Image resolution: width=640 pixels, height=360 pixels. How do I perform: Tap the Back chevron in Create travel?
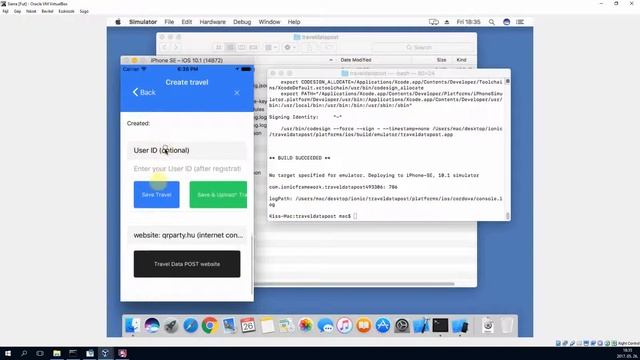point(144,92)
